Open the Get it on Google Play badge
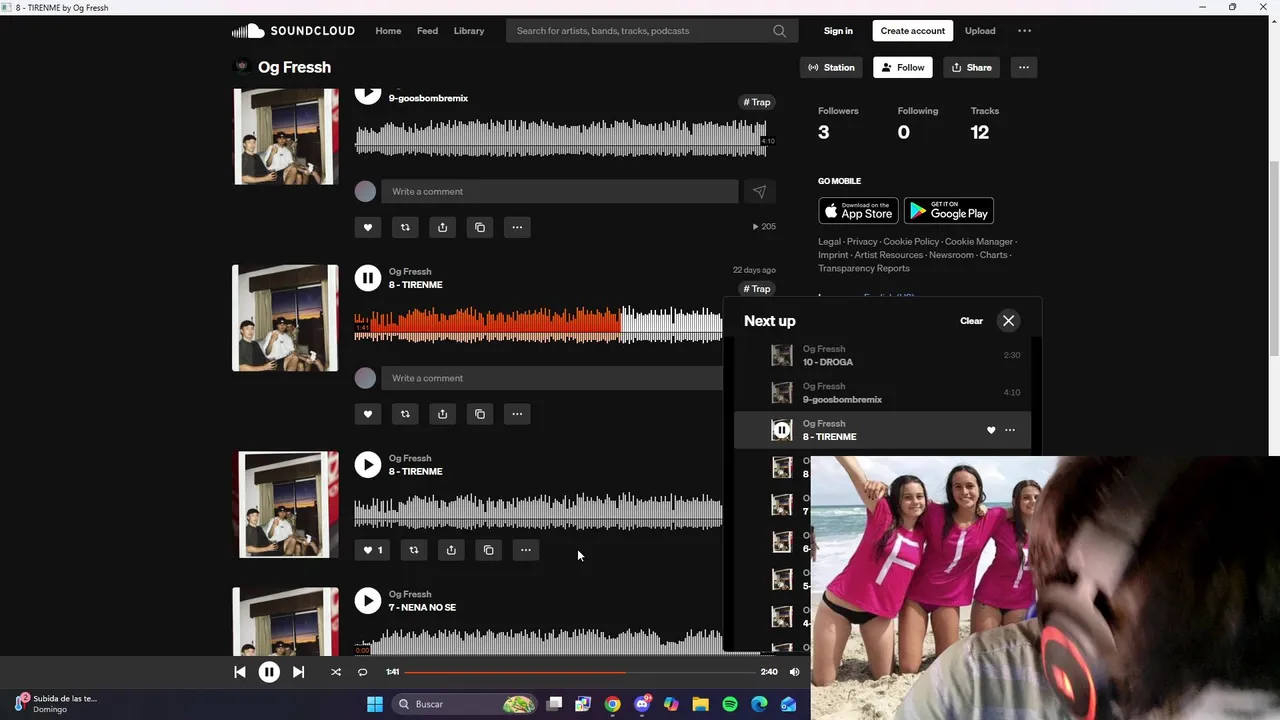 coord(949,211)
